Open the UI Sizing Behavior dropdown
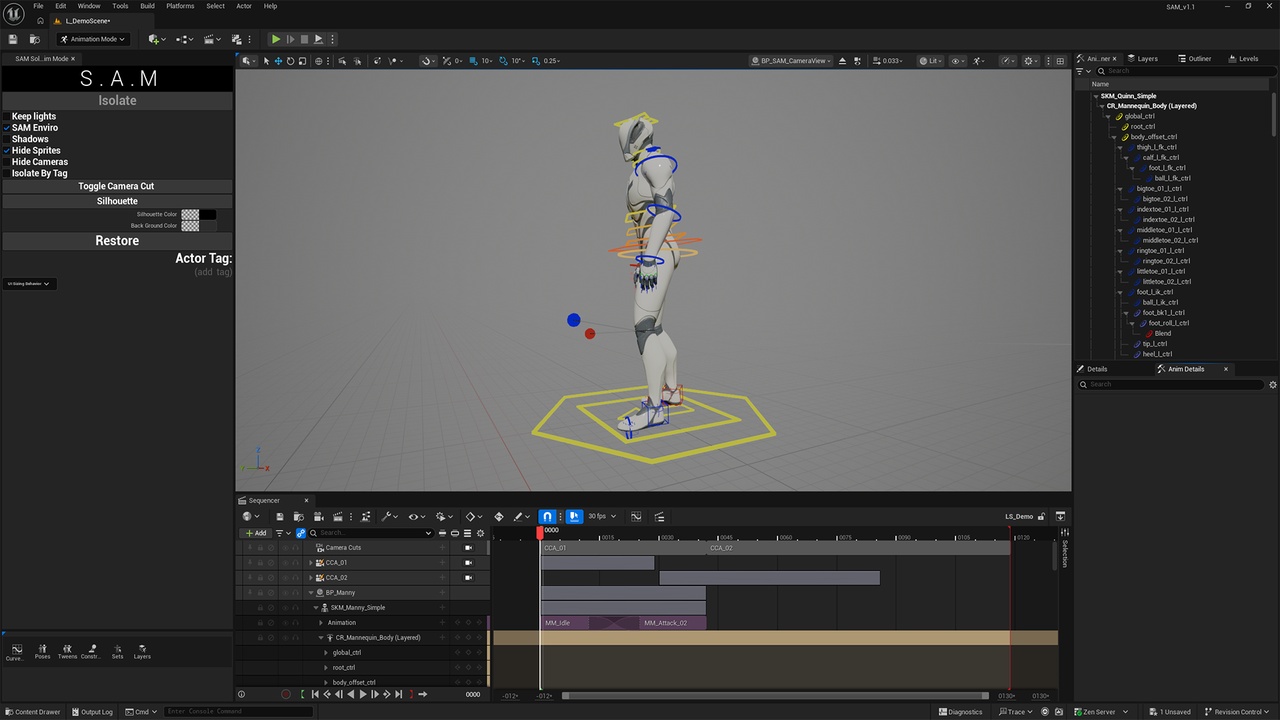Screen dimensions: 1280x720 pyautogui.click(x=29, y=284)
